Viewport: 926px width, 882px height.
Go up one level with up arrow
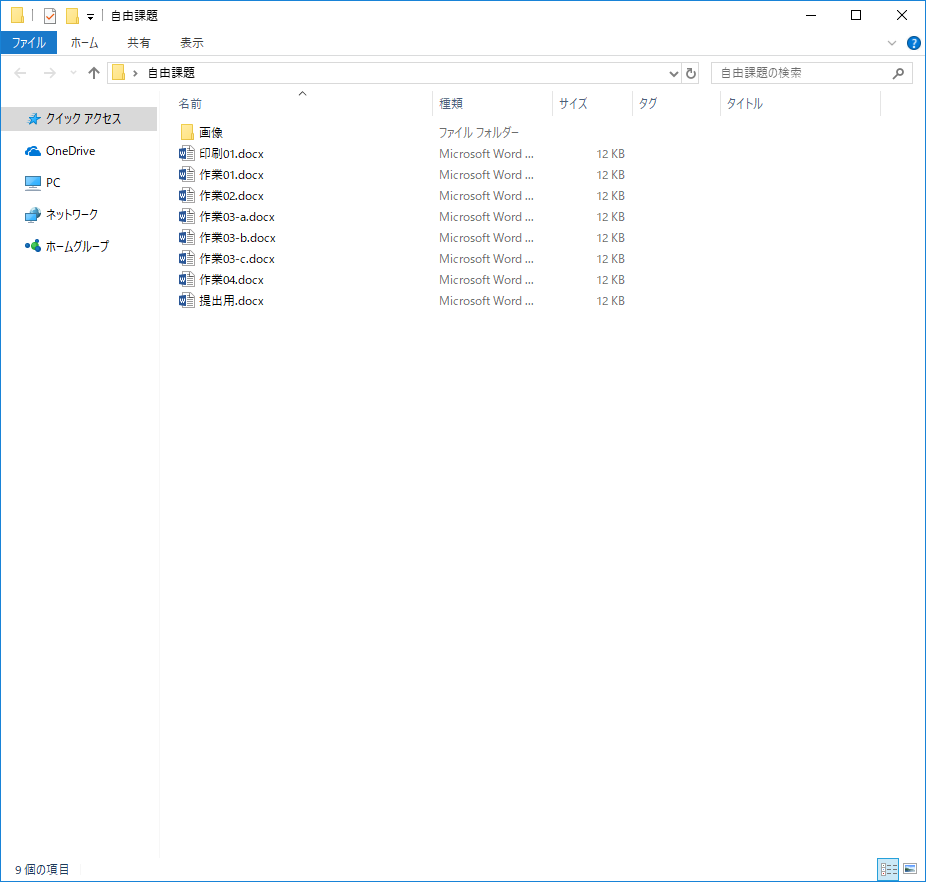point(94,73)
